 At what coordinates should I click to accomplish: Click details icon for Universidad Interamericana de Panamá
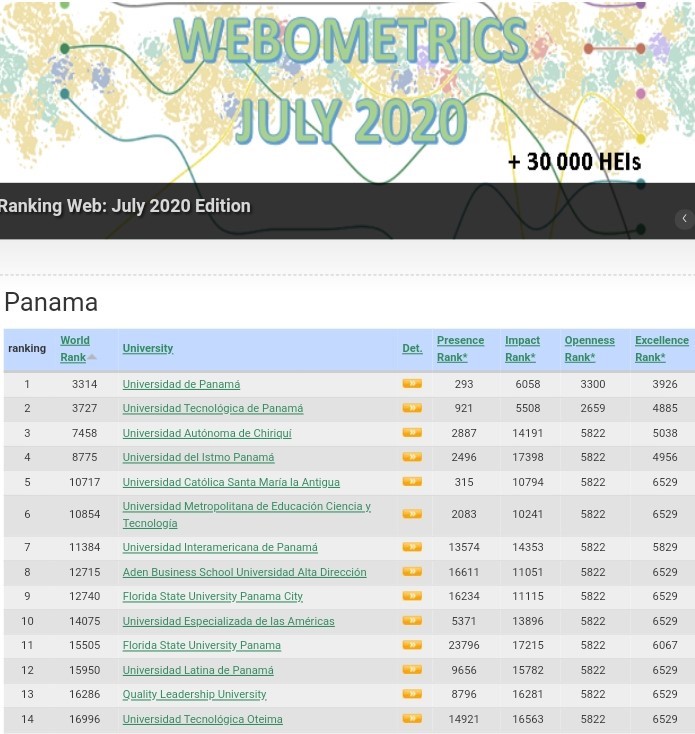click(412, 547)
